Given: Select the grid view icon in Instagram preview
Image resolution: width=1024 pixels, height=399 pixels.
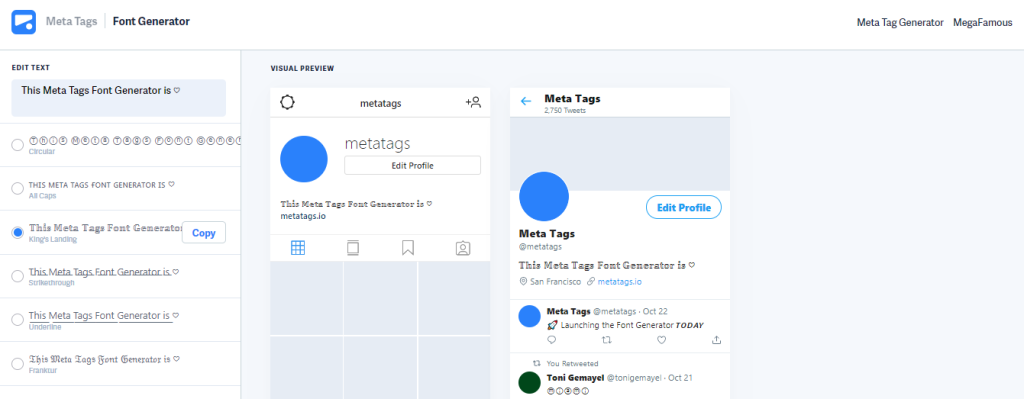Looking at the screenshot, I should pyautogui.click(x=298, y=248).
